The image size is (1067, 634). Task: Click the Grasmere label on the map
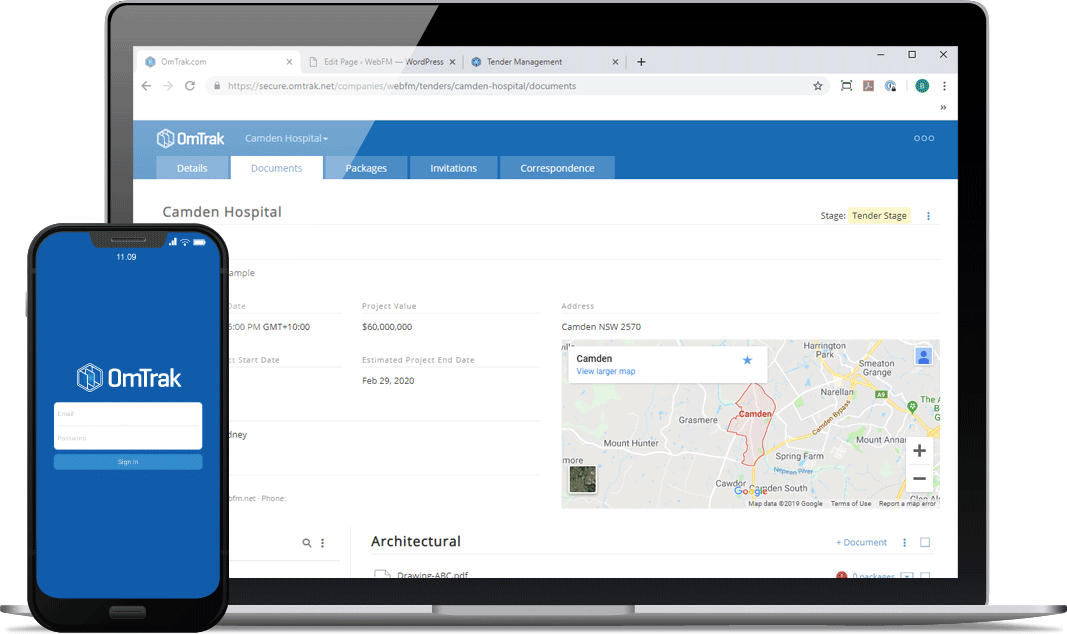697,420
